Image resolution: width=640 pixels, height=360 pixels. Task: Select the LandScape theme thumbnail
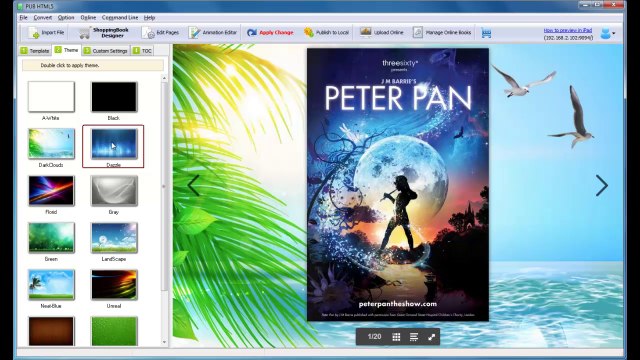click(x=114, y=238)
